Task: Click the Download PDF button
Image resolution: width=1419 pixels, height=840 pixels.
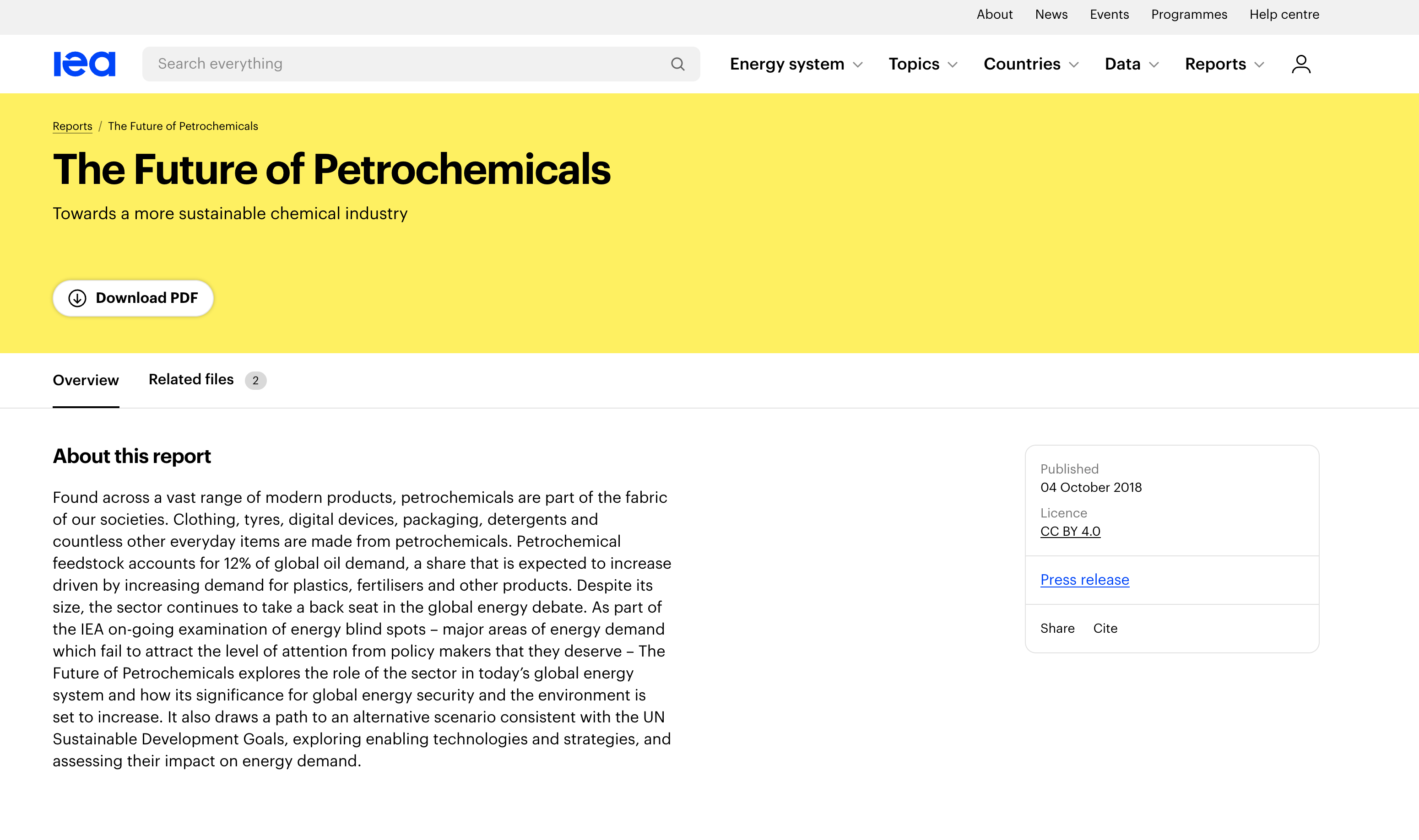Action: 133,298
